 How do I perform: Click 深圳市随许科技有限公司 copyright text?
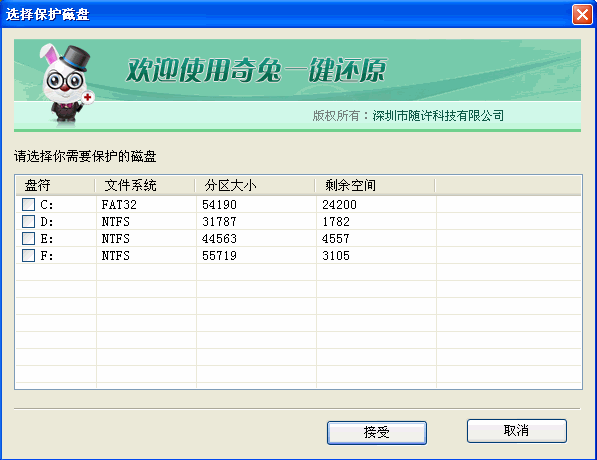click(438, 115)
